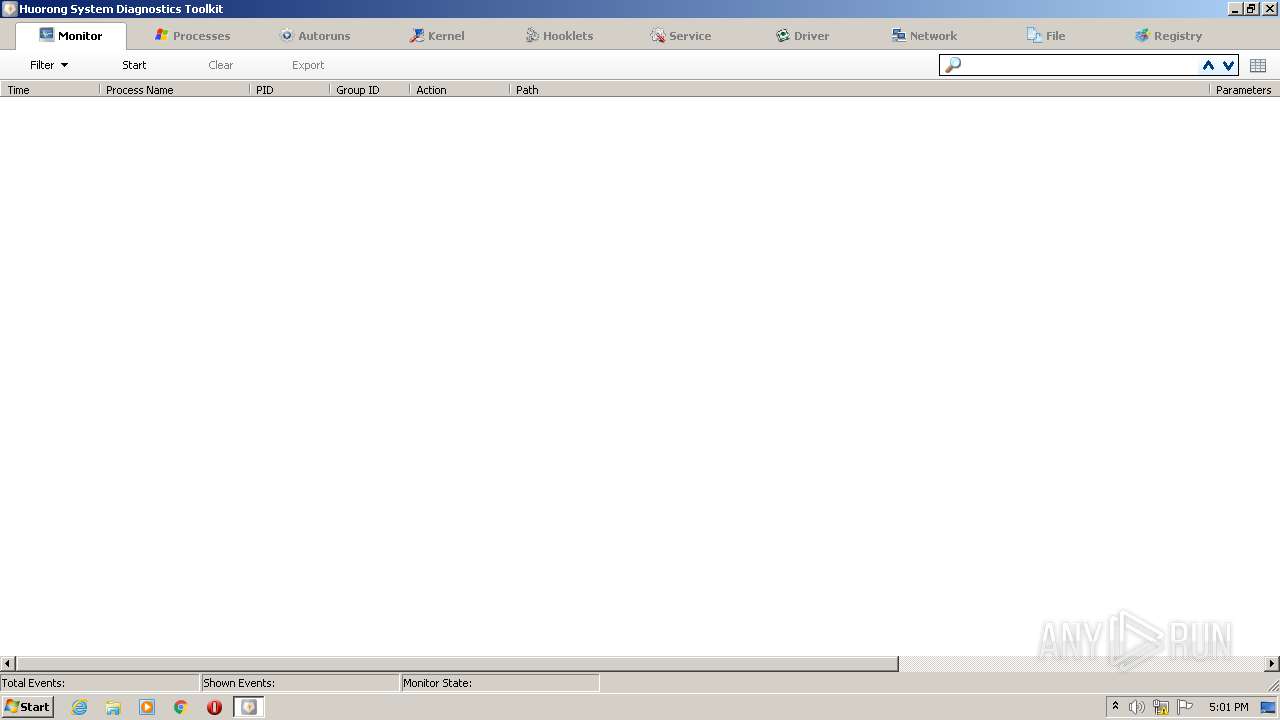Image resolution: width=1280 pixels, height=720 pixels.
Task: Click the taskbar clock 5:01 PM
Action: pyautogui.click(x=1228, y=707)
